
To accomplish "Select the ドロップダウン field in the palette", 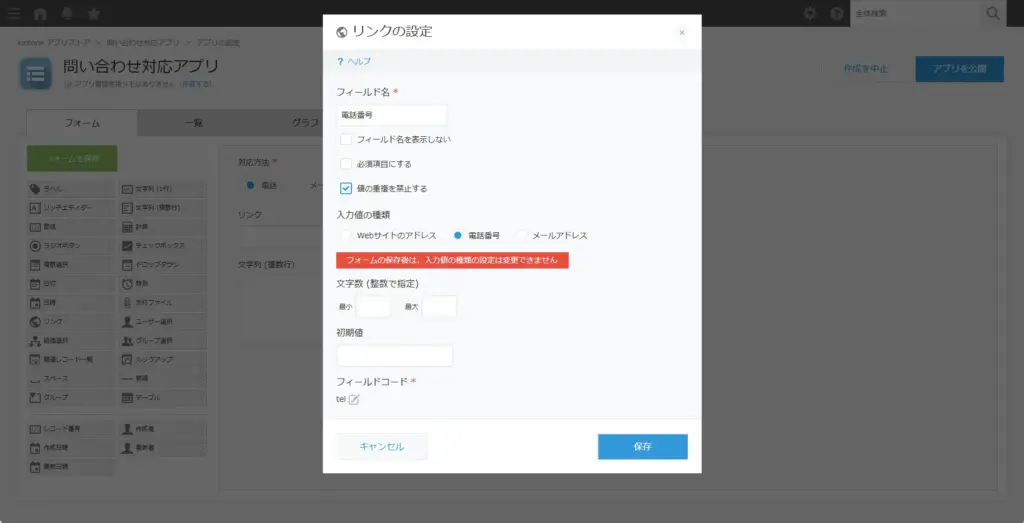I will click(x=163, y=264).
